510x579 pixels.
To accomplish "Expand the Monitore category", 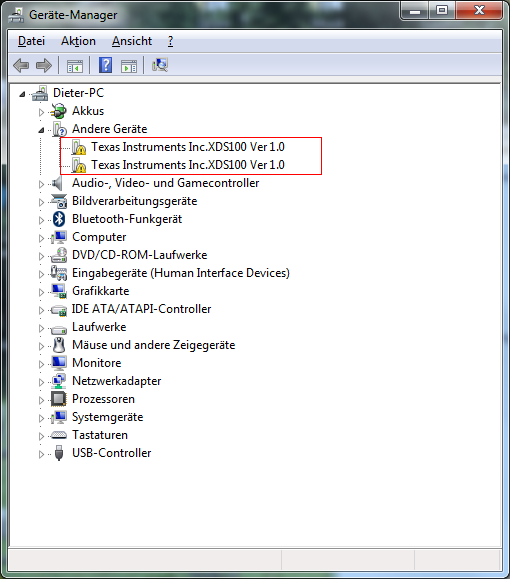I will 41,364.
